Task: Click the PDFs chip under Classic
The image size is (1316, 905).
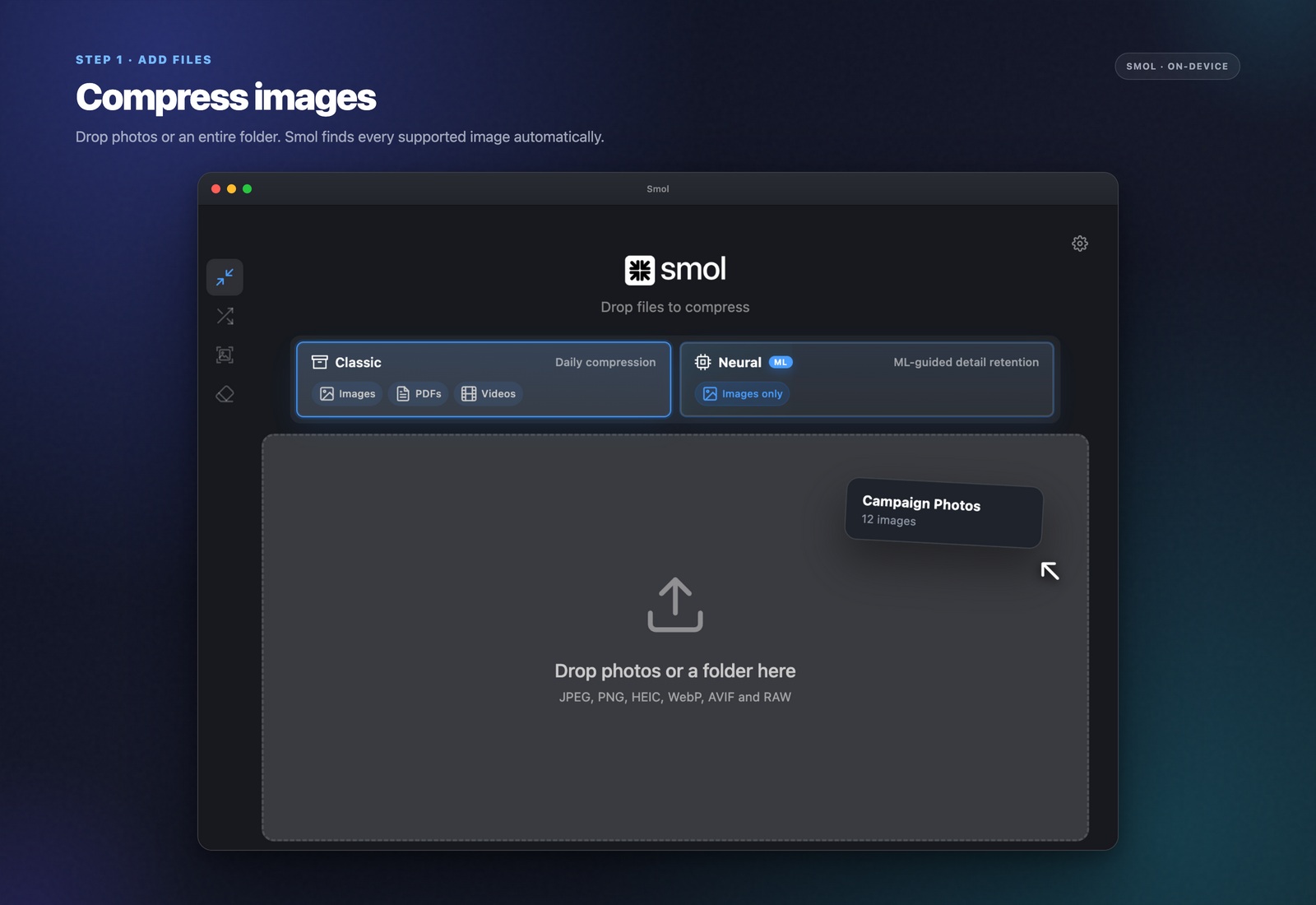Action: click(419, 394)
